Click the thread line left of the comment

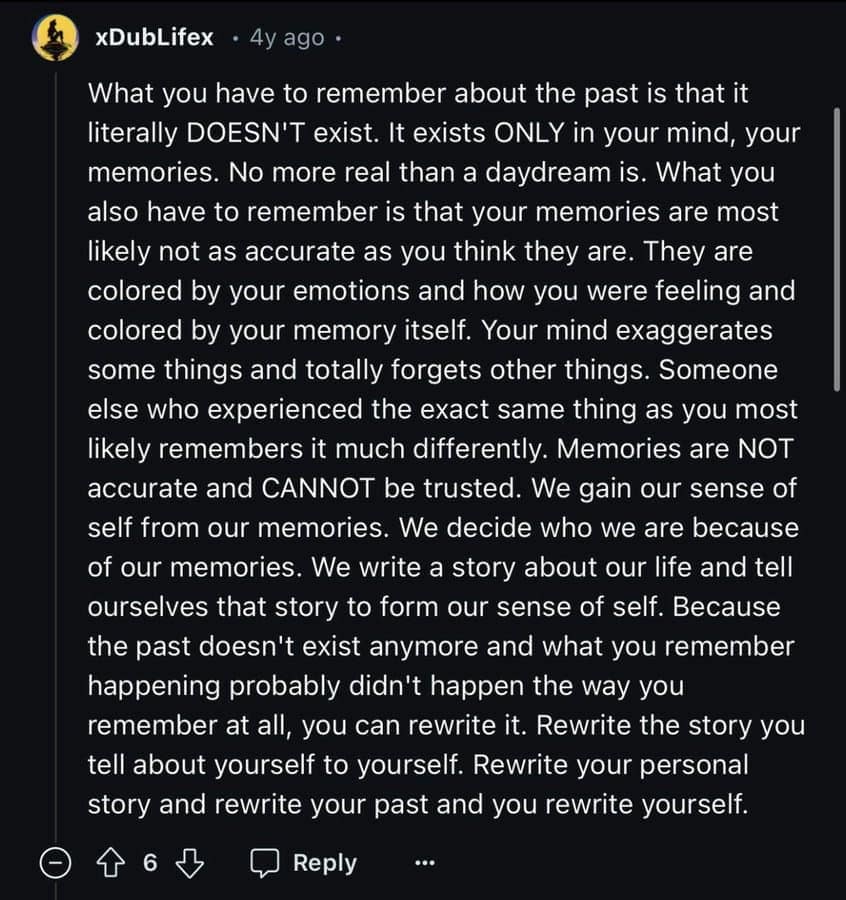click(x=56, y=450)
